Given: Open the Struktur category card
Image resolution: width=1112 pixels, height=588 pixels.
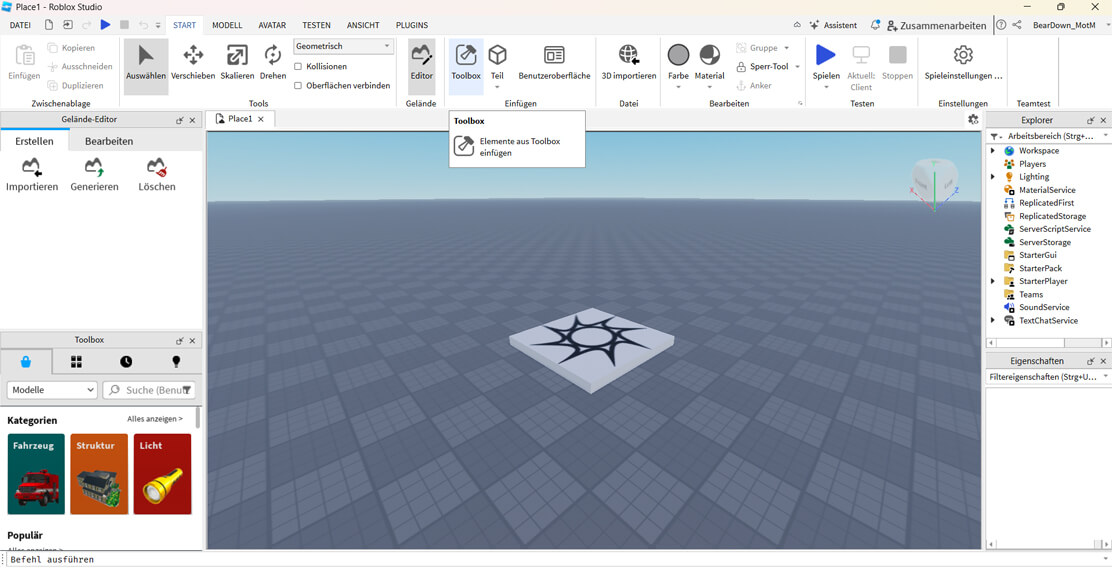Looking at the screenshot, I should coord(99,474).
